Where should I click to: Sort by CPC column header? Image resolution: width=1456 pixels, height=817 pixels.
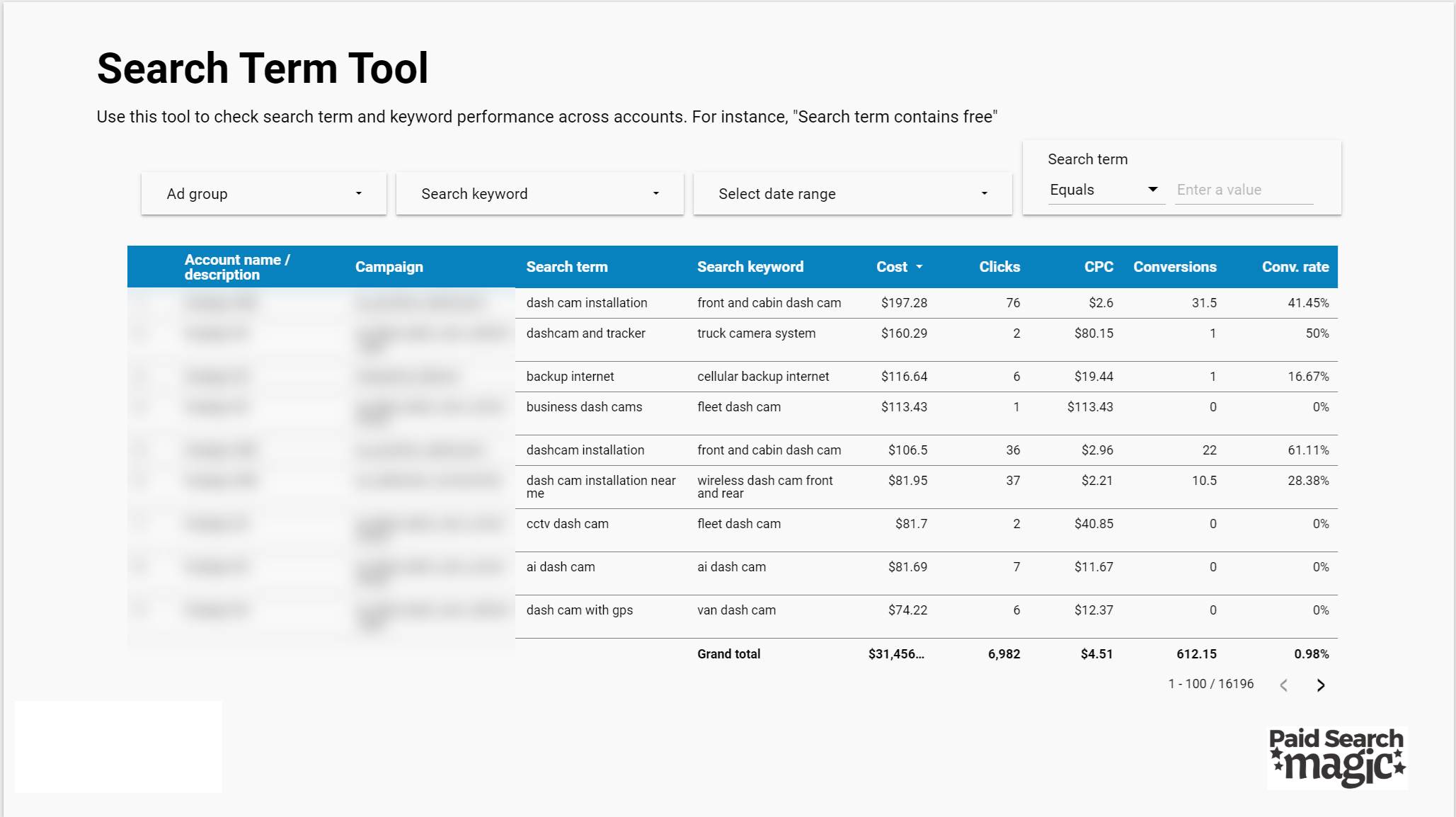click(1098, 267)
